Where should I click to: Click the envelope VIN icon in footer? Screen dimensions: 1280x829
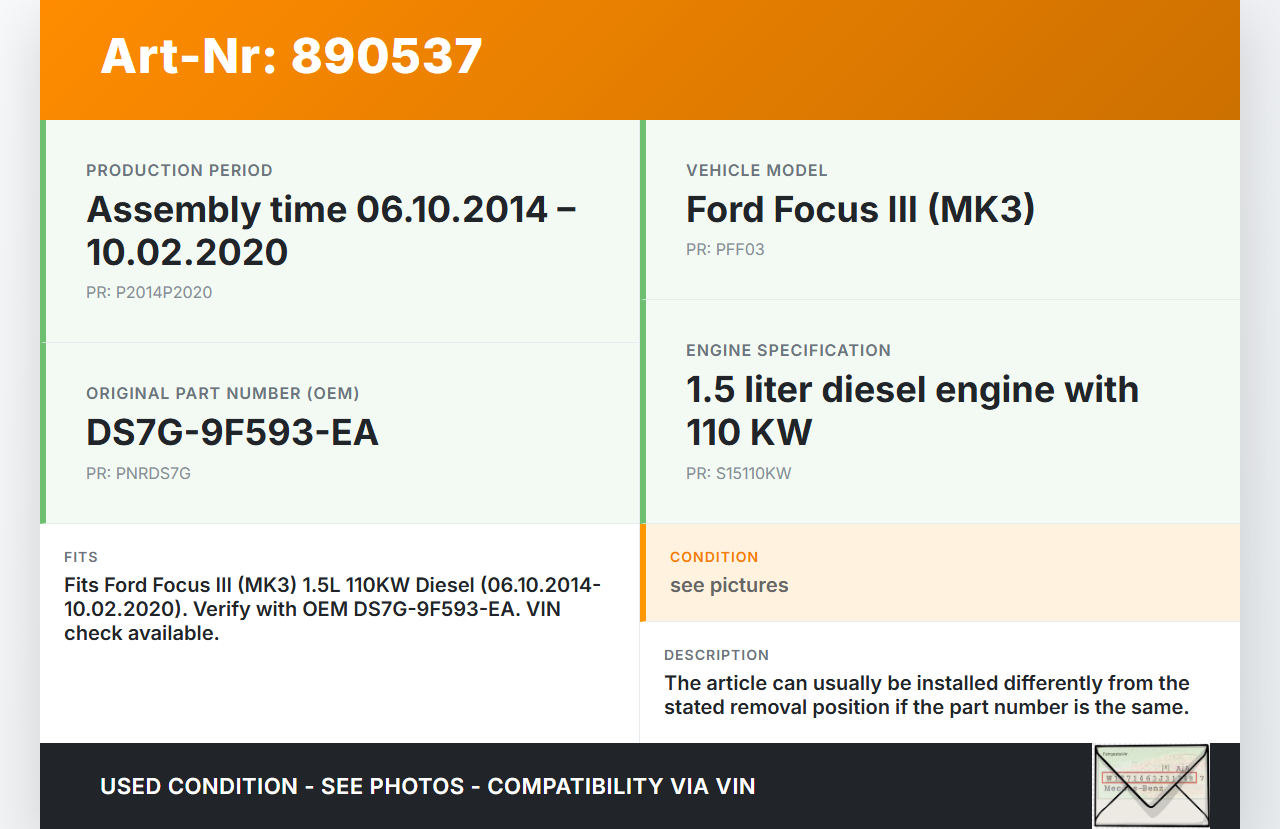[x=1150, y=785]
